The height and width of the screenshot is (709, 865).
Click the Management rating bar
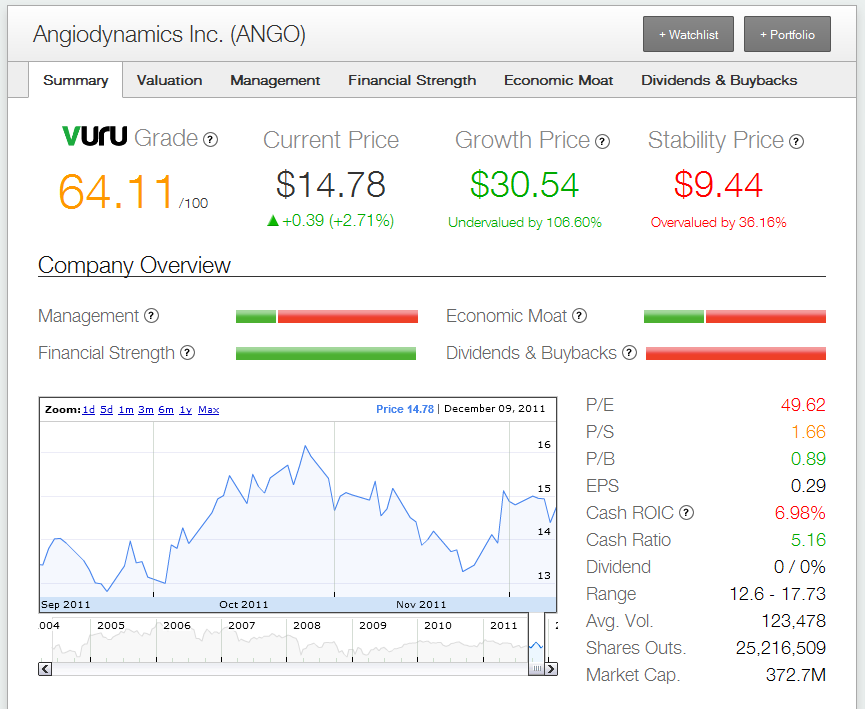click(x=327, y=316)
